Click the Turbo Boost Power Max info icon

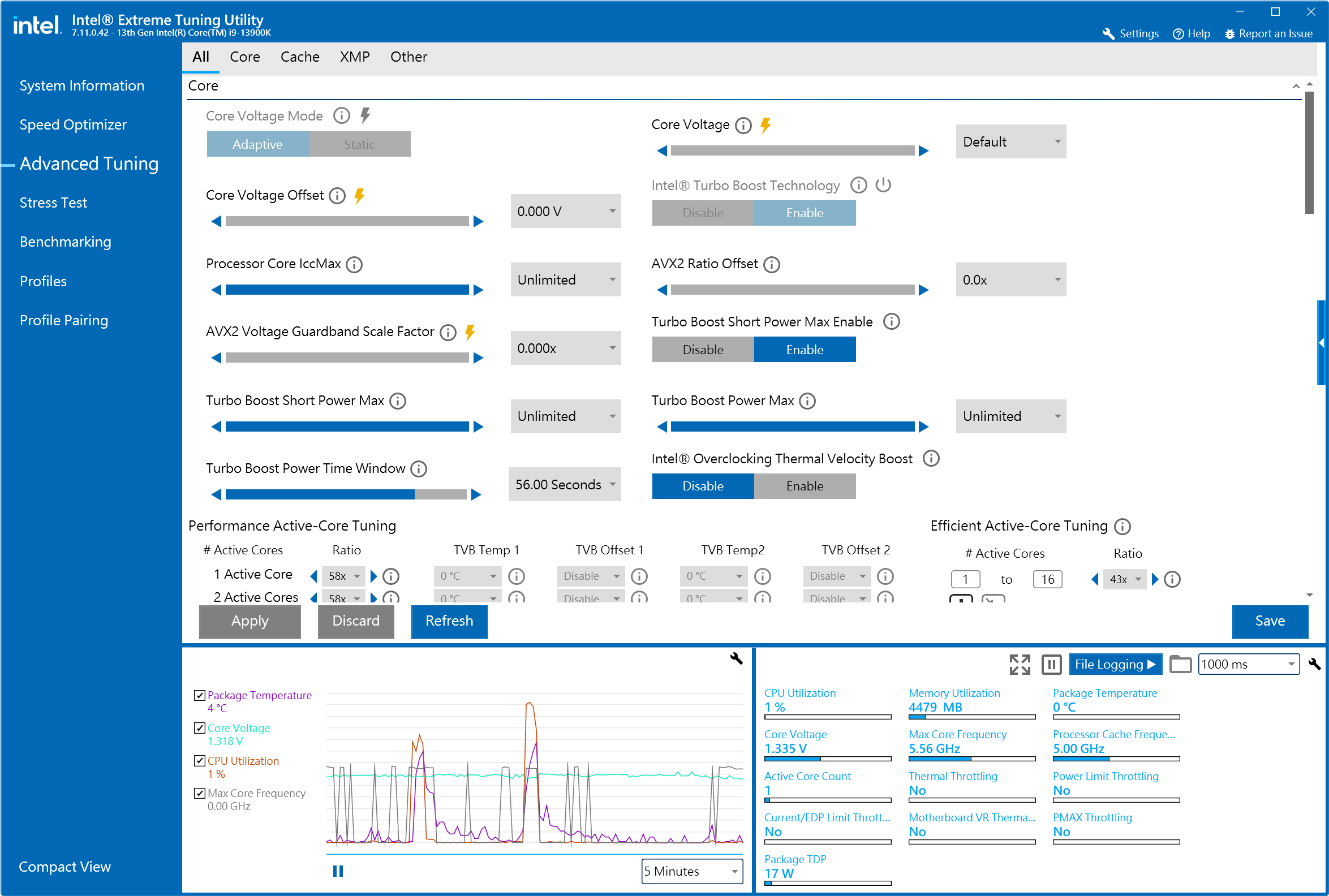tap(807, 401)
